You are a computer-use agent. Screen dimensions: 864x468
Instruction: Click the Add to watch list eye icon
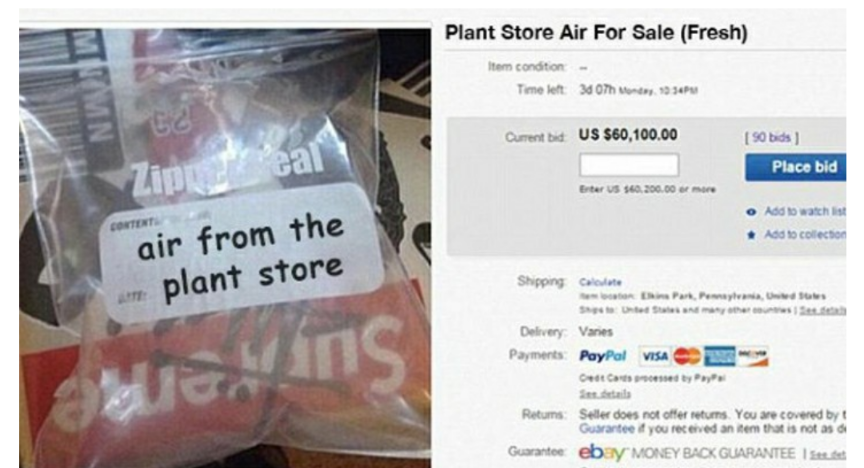750,212
